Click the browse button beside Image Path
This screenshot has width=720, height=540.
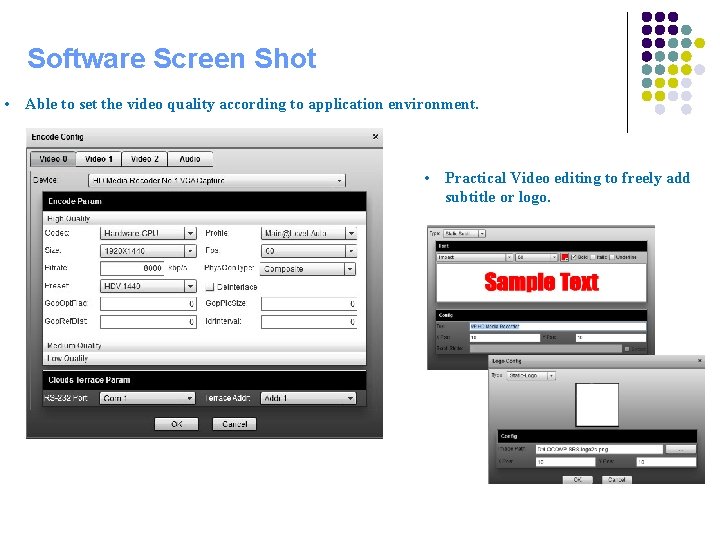pos(681,449)
